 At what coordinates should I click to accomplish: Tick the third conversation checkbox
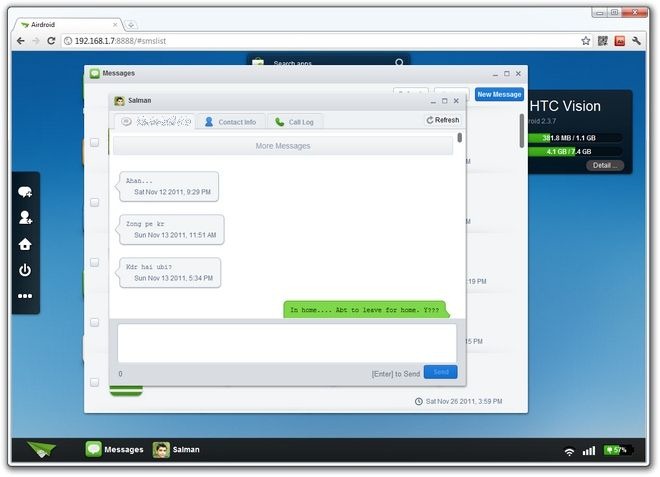click(x=95, y=262)
